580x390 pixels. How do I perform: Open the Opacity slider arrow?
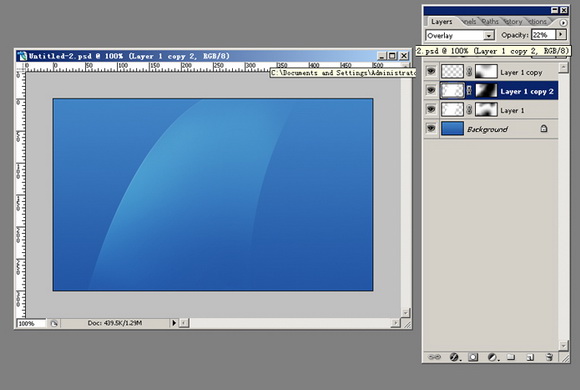561,35
